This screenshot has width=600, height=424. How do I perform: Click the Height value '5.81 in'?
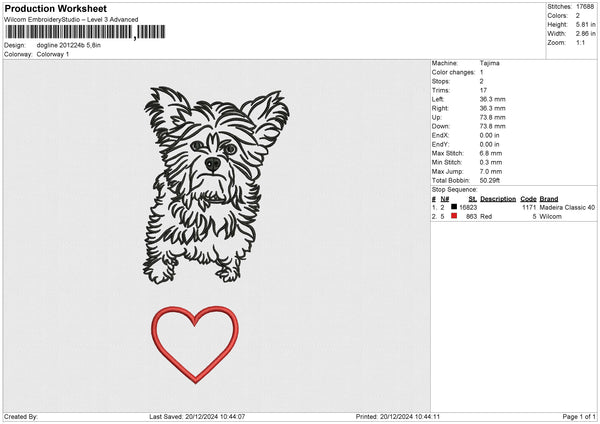[585, 24]
